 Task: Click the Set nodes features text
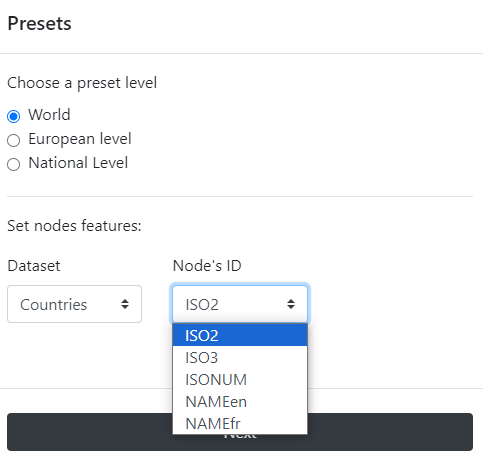click(x=74, y=226)
